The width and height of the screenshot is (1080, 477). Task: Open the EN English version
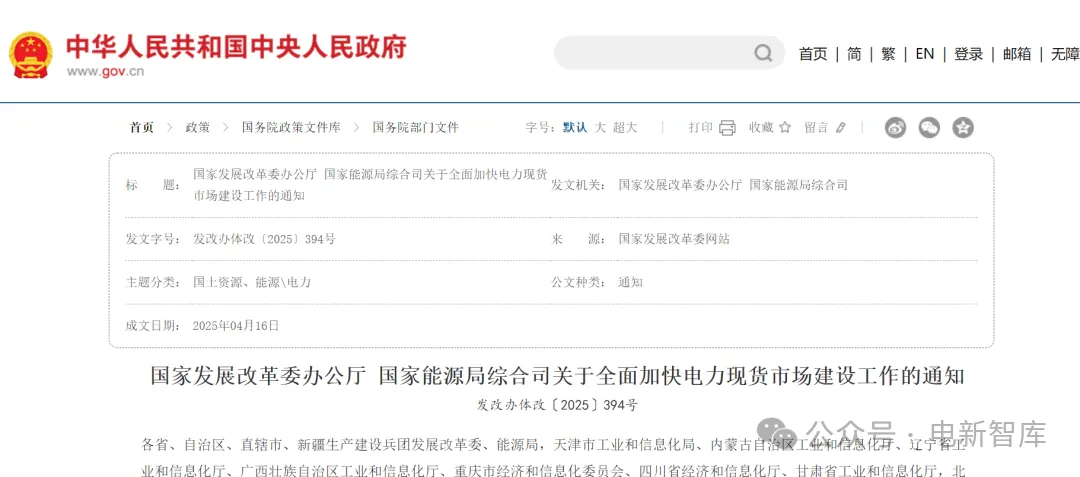(924, 54)
